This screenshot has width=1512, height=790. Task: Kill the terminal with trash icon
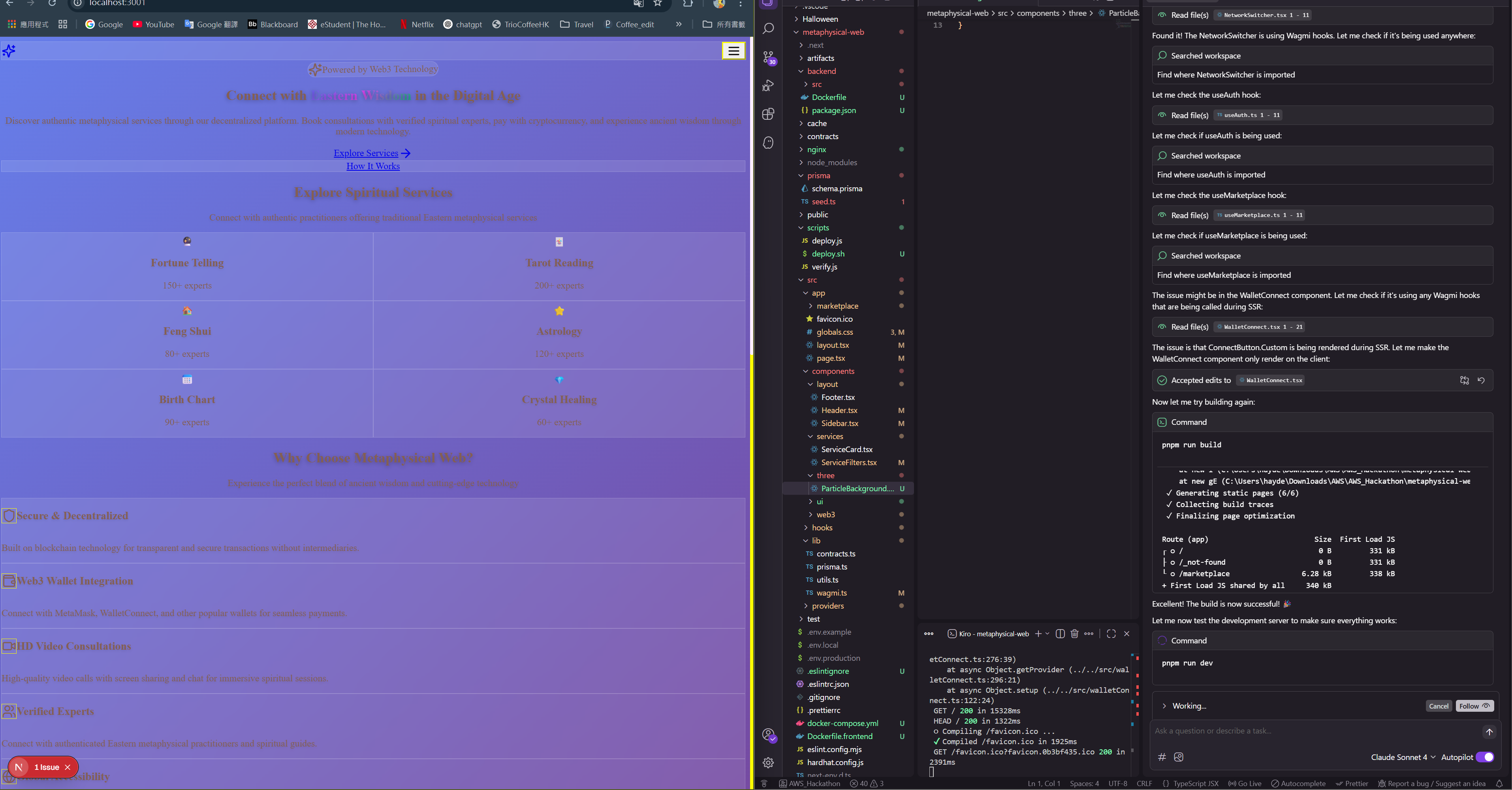[1074, 634]
